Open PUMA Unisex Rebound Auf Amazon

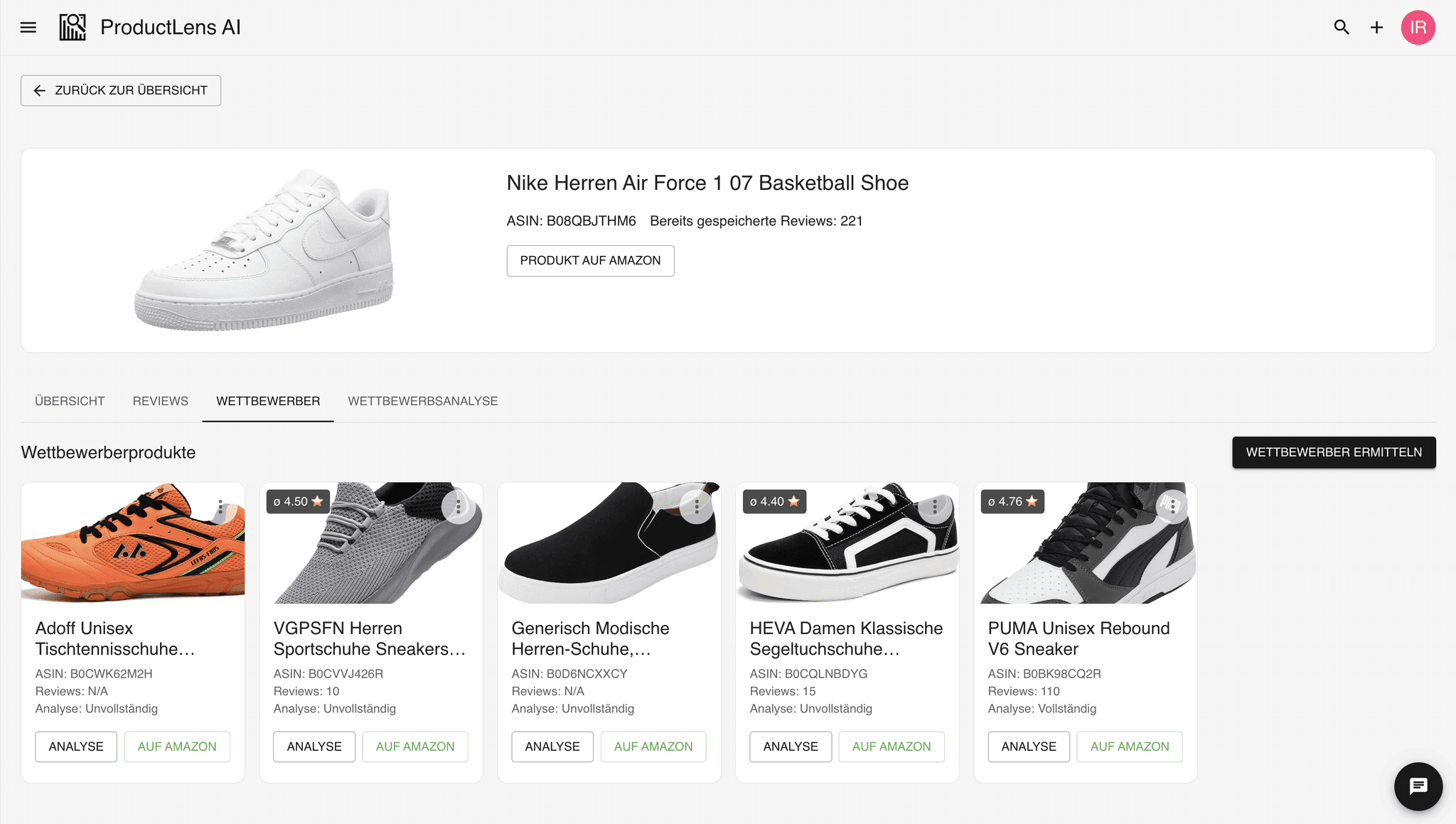pos(1130,747)
